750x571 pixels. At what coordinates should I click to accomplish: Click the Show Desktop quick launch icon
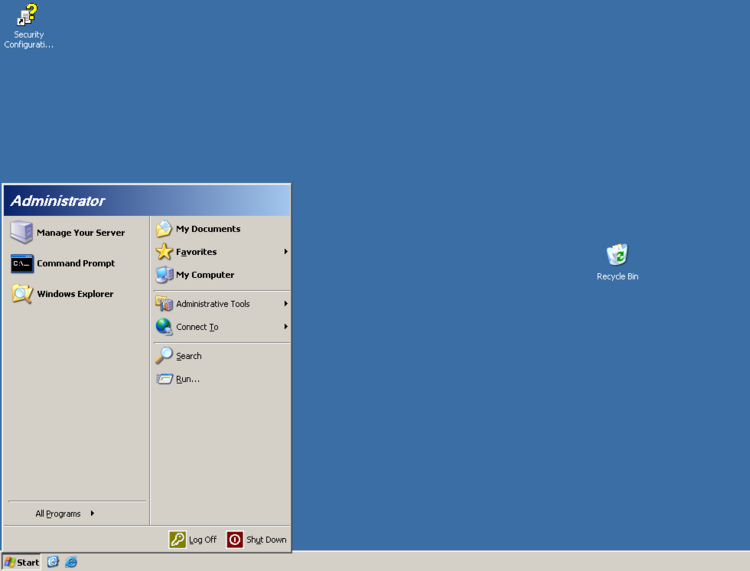pos(53,562)
